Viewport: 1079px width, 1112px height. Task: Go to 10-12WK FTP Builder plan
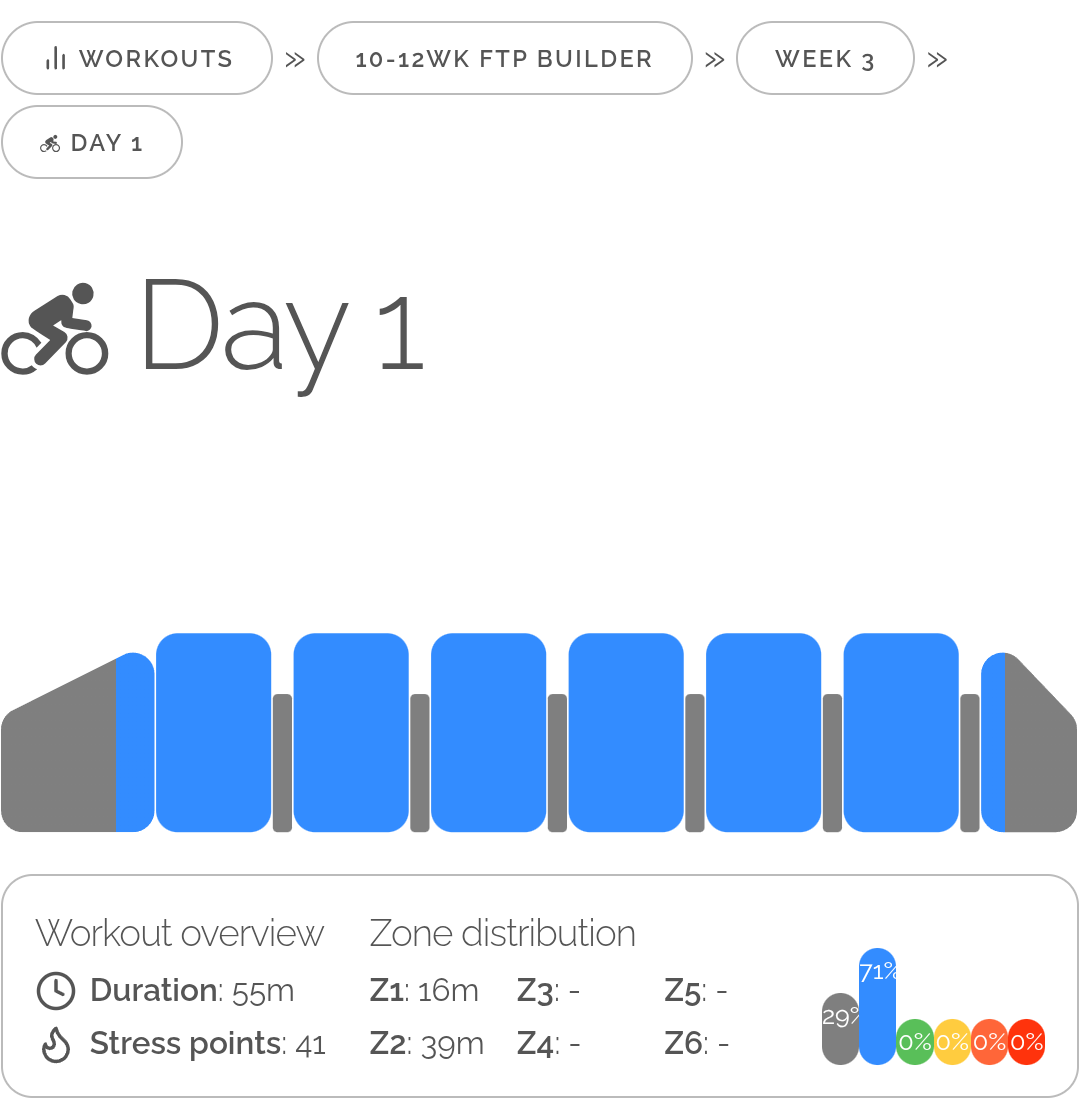504,59
